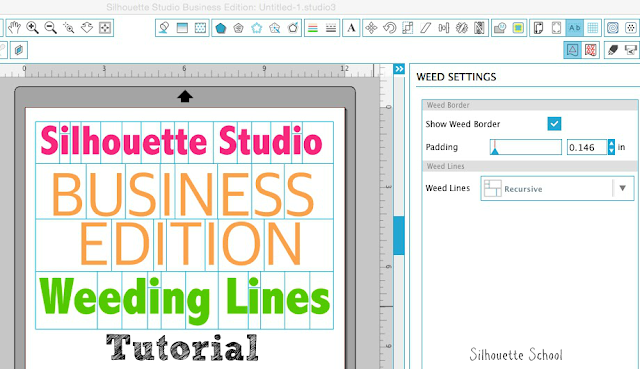640x369 pixels.
Task: Open the Modify panel
Action: (500, 28)
